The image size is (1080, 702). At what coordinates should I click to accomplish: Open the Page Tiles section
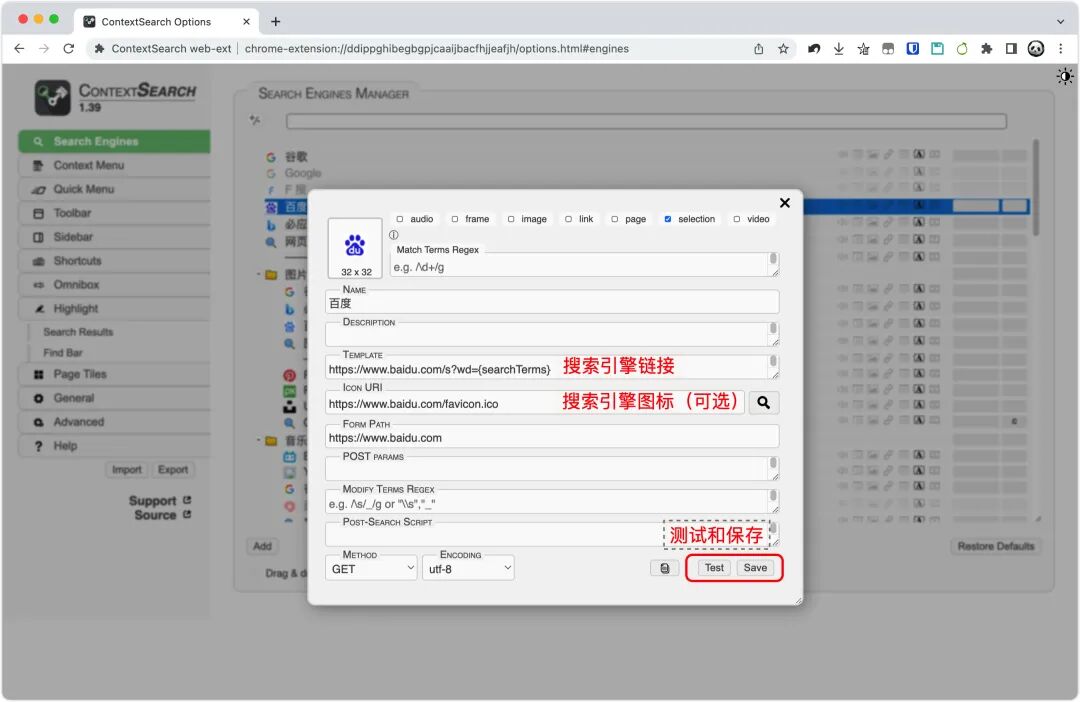pyautogui.click(x=114, y=374)
